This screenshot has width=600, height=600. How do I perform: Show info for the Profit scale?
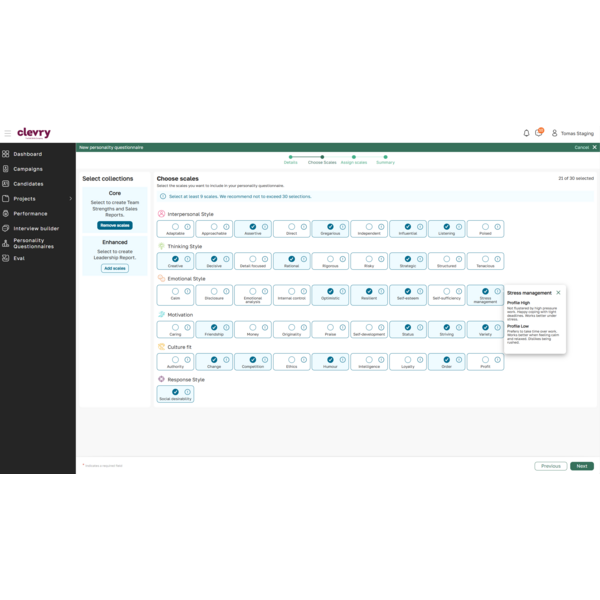tap(497, 360)
